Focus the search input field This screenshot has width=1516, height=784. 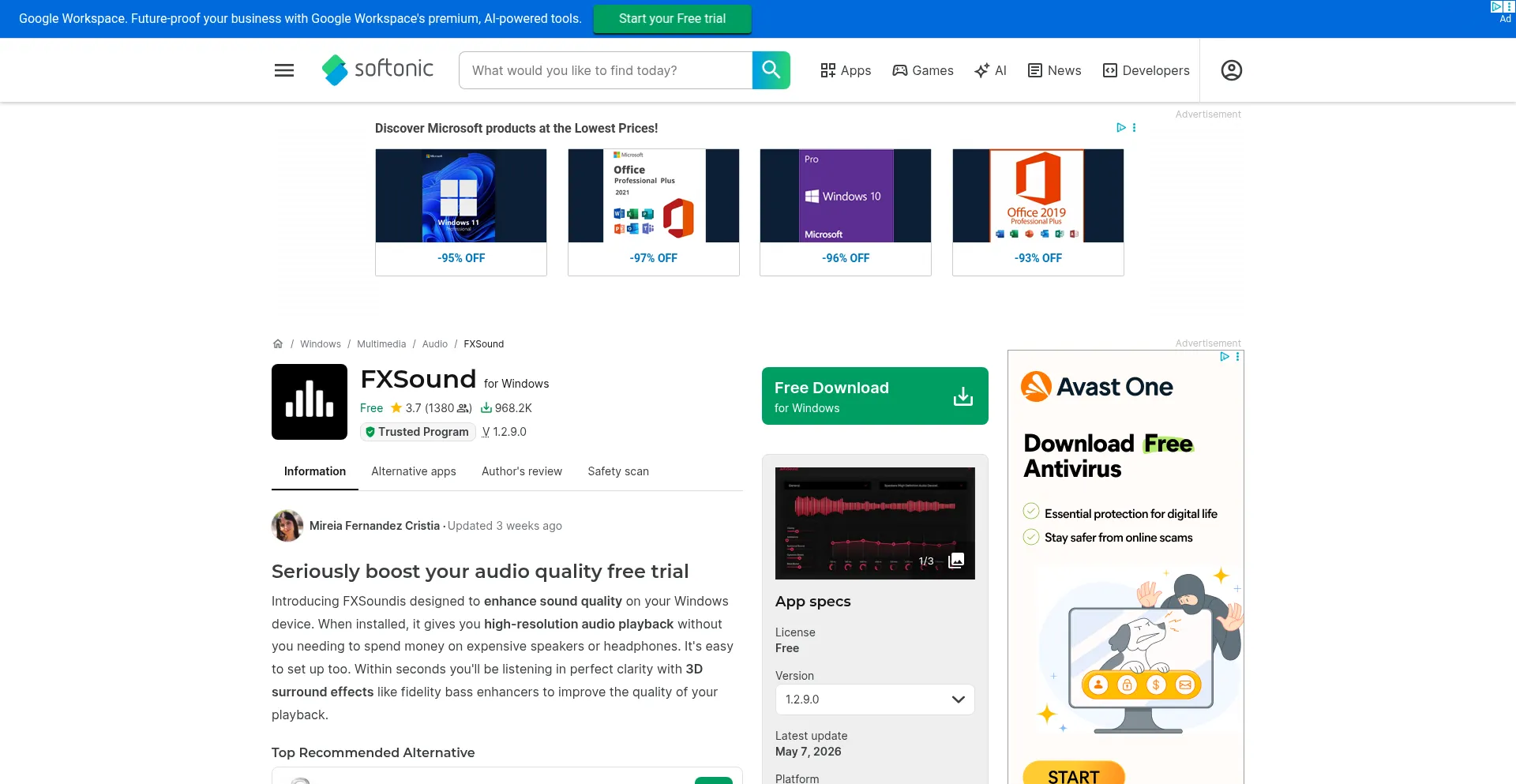click(606, 70)
